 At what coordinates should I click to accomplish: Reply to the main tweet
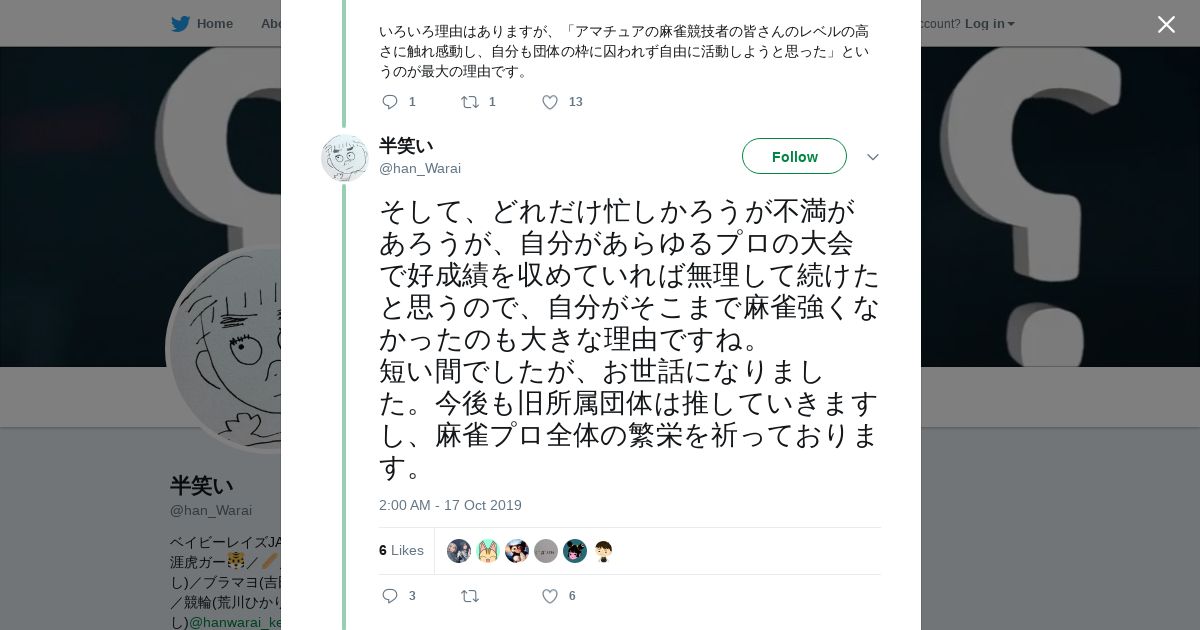[390, 596]
